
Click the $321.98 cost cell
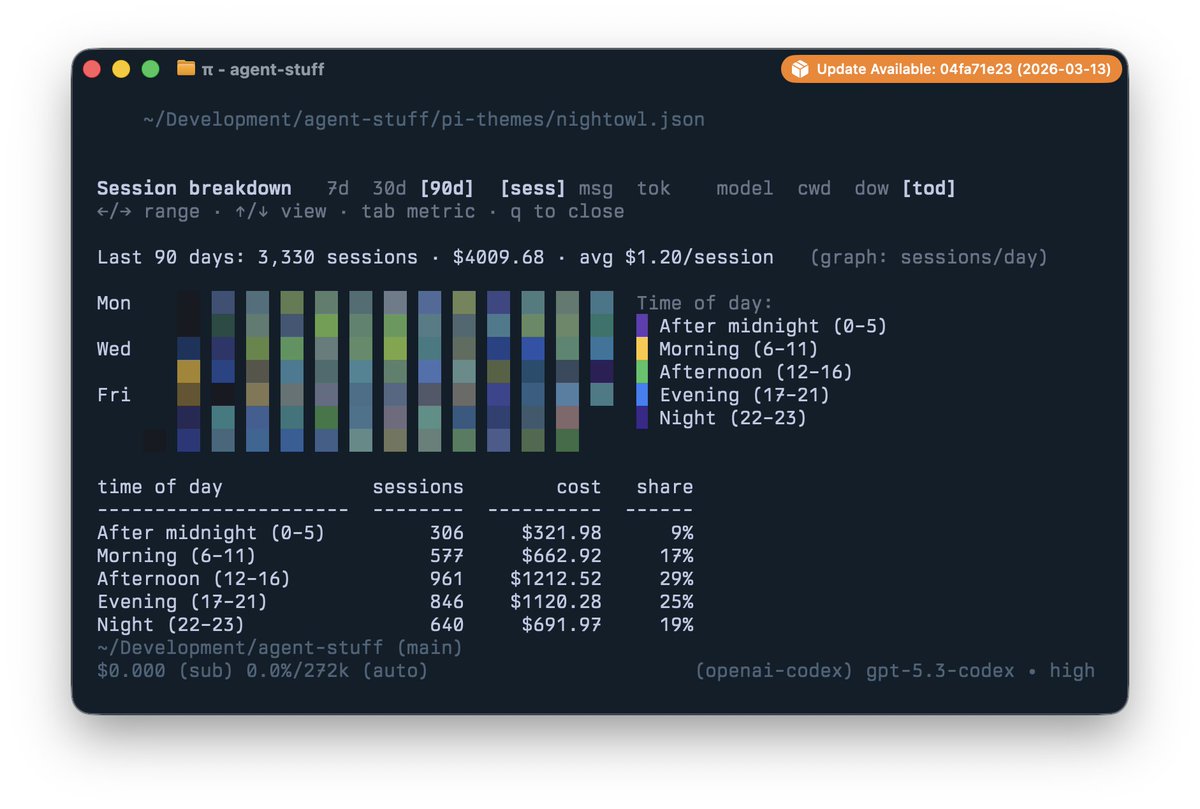coord(562,533)
